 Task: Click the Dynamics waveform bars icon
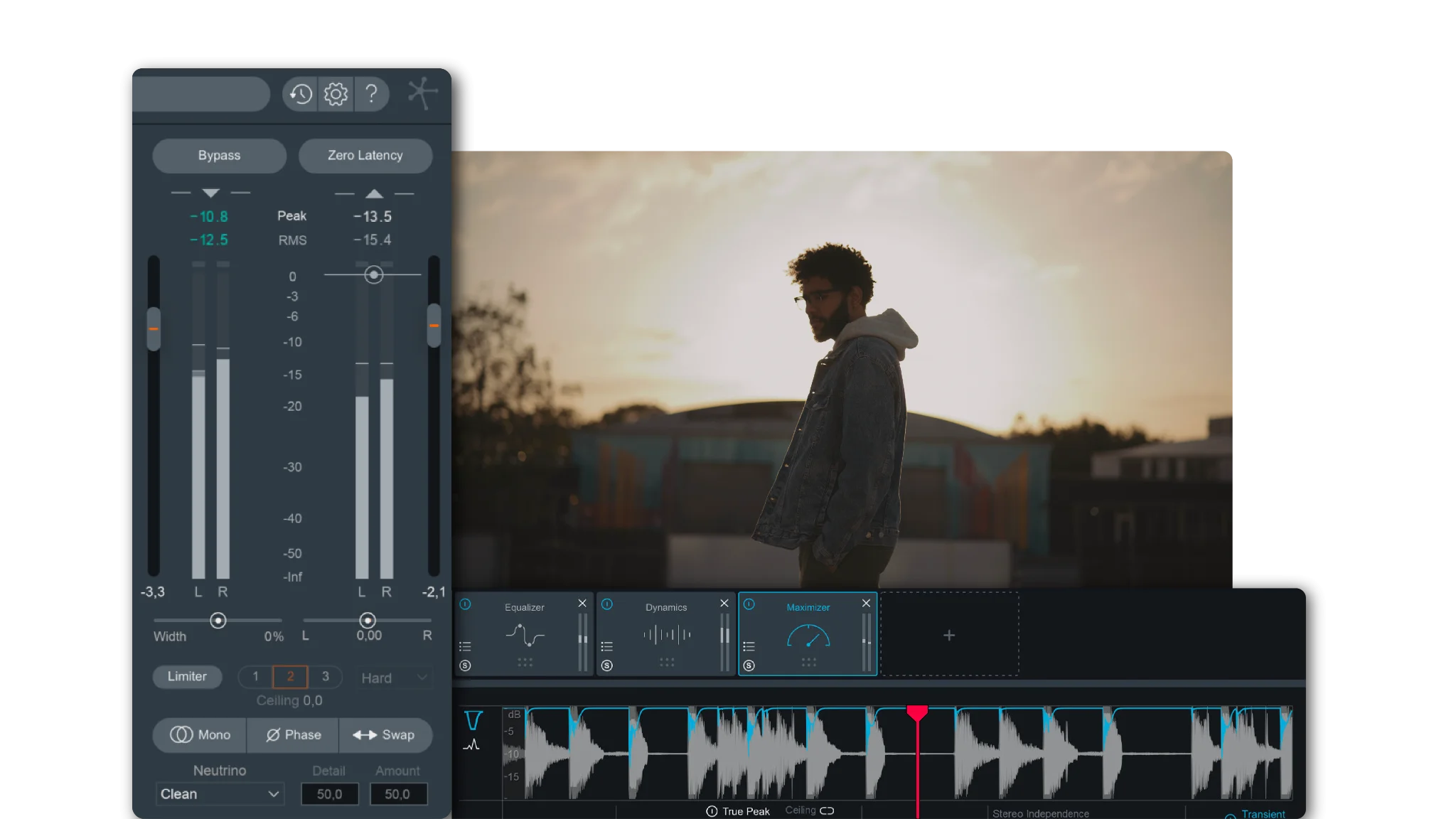click(667, 634)
